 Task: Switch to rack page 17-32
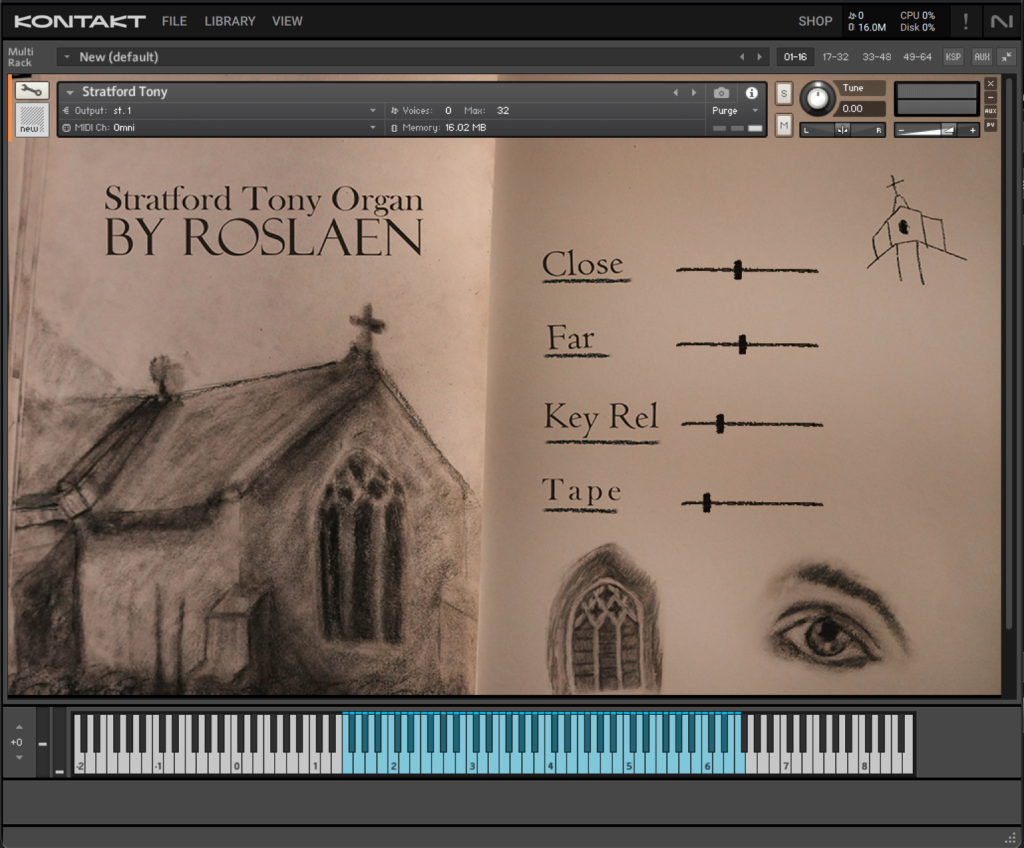835,57
